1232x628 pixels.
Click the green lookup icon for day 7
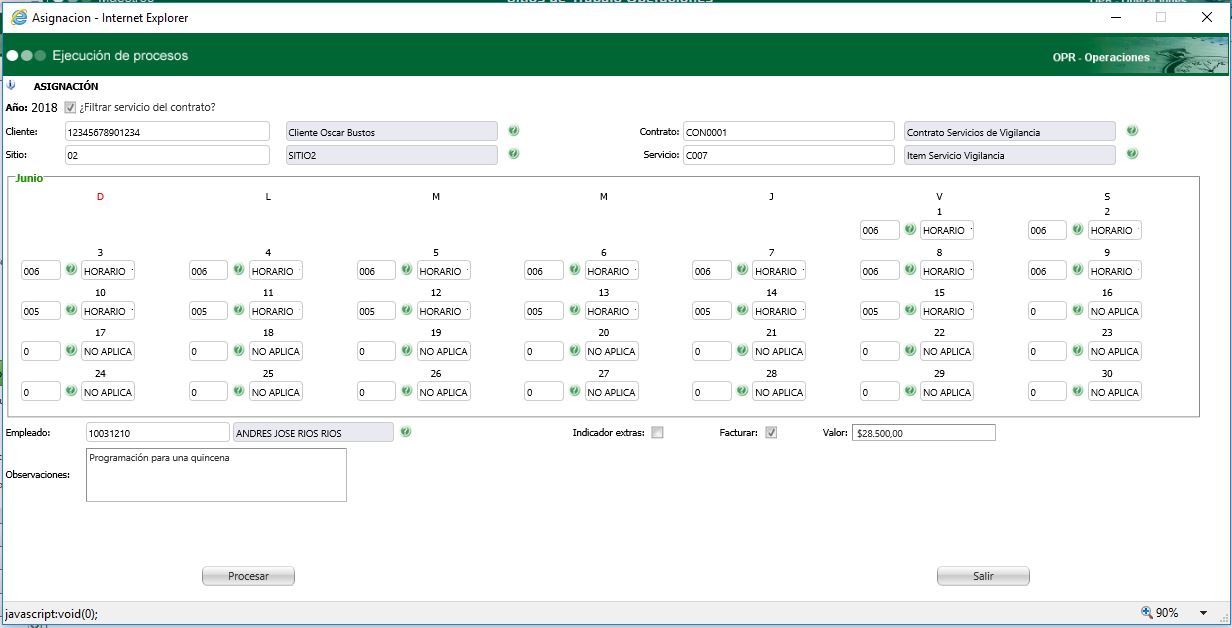(742, 270)
